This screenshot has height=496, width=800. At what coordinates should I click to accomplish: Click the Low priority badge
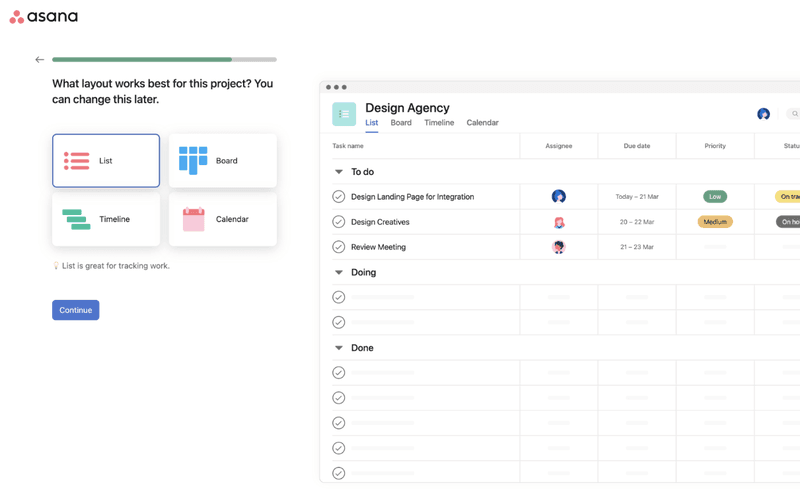[x=715, y=197]
